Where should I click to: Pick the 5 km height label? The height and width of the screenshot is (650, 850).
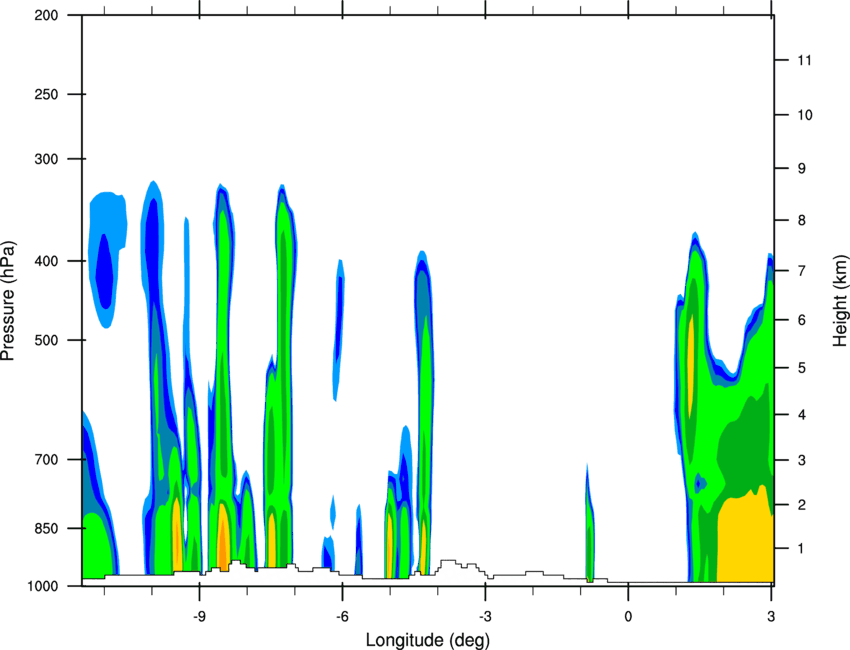[802, 368]
